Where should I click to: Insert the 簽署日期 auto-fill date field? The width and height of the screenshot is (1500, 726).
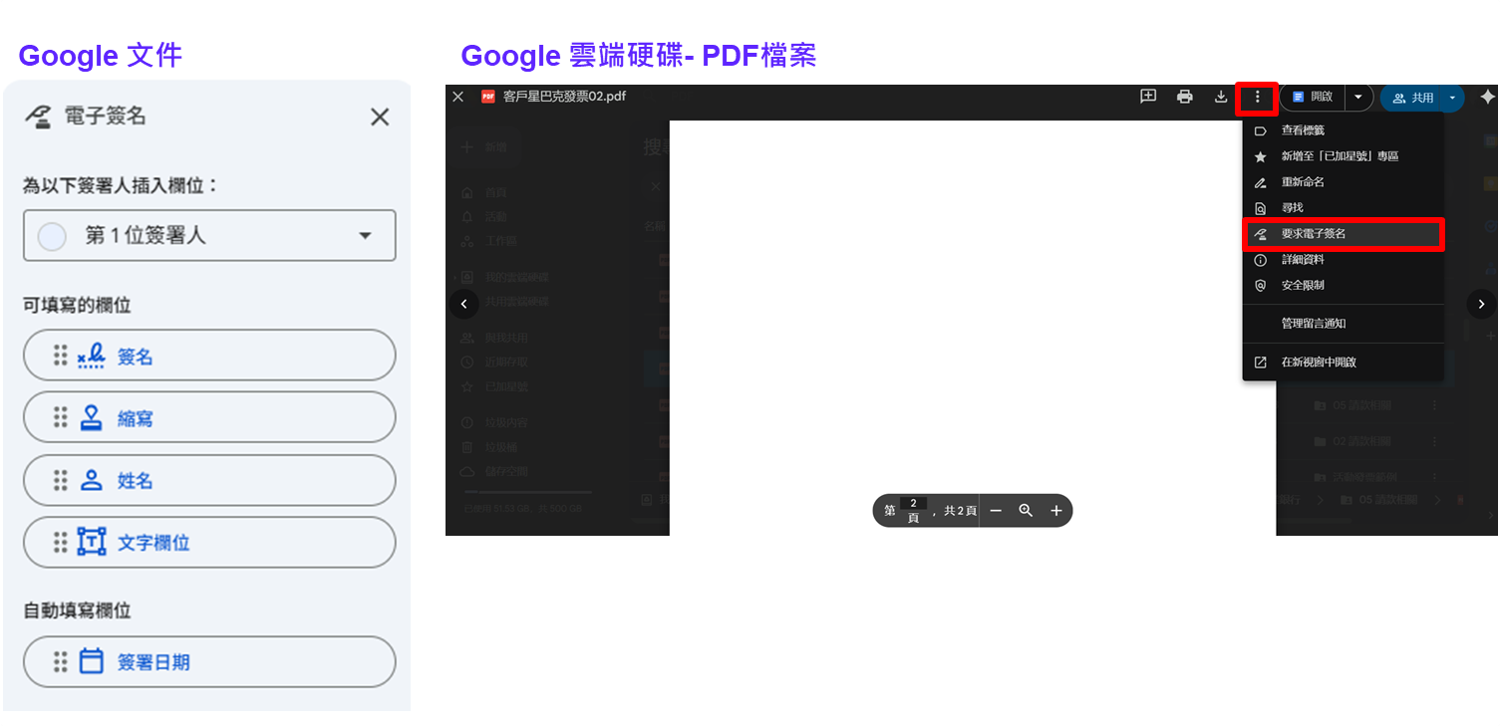[x=210, y=662]
